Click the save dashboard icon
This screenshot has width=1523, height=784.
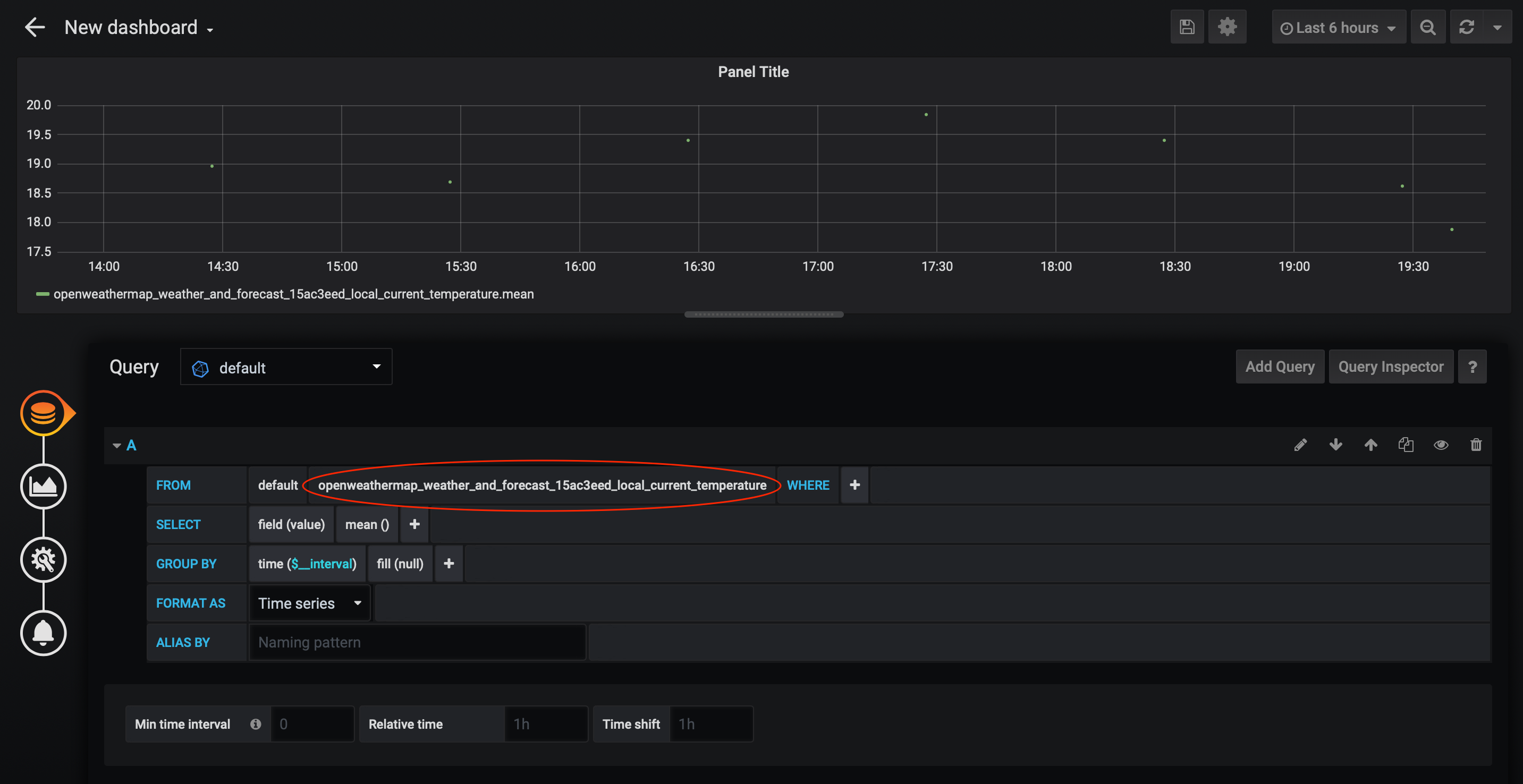pos(1187,27)
